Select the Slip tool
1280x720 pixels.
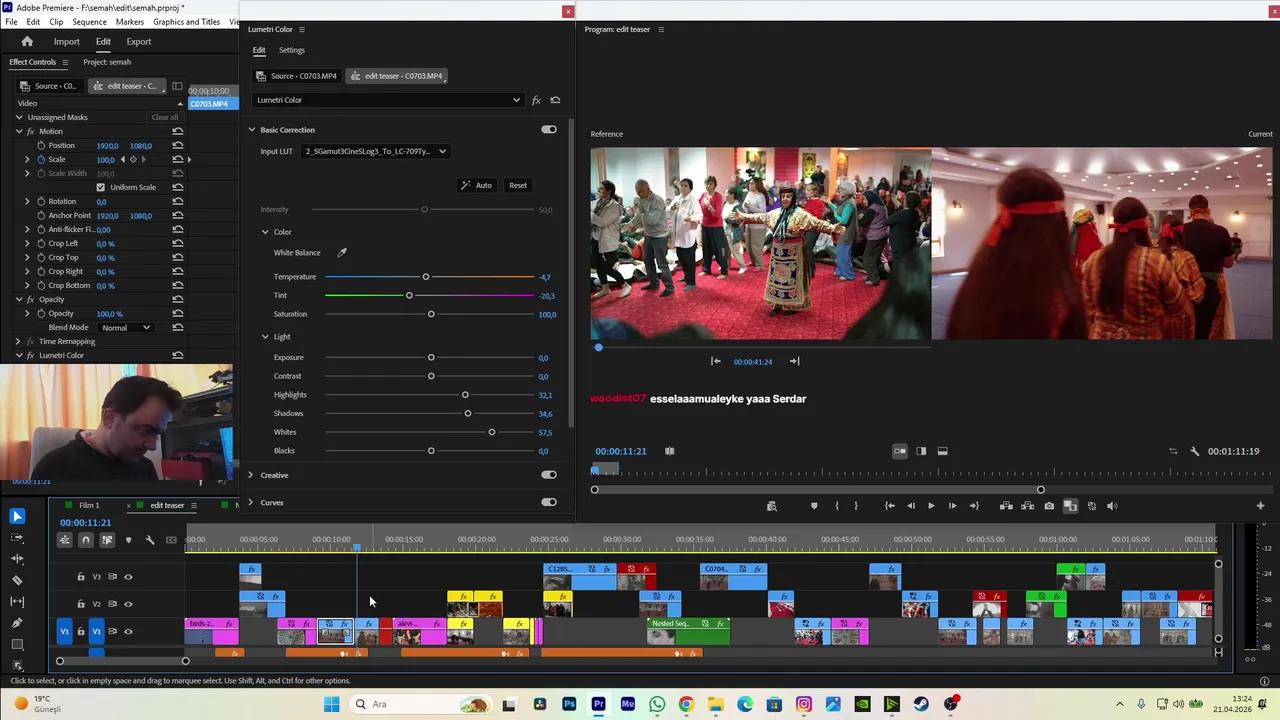(x=17, y=601)
